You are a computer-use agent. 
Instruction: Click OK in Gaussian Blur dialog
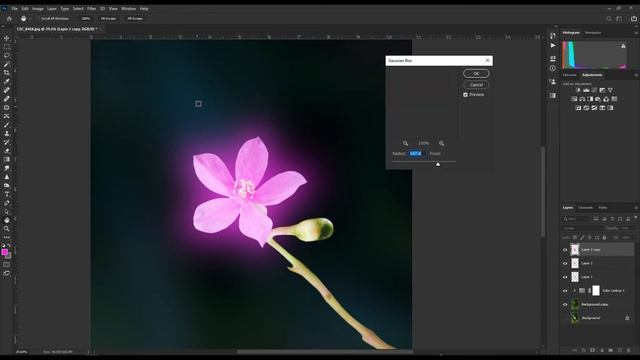pos(476,73)
